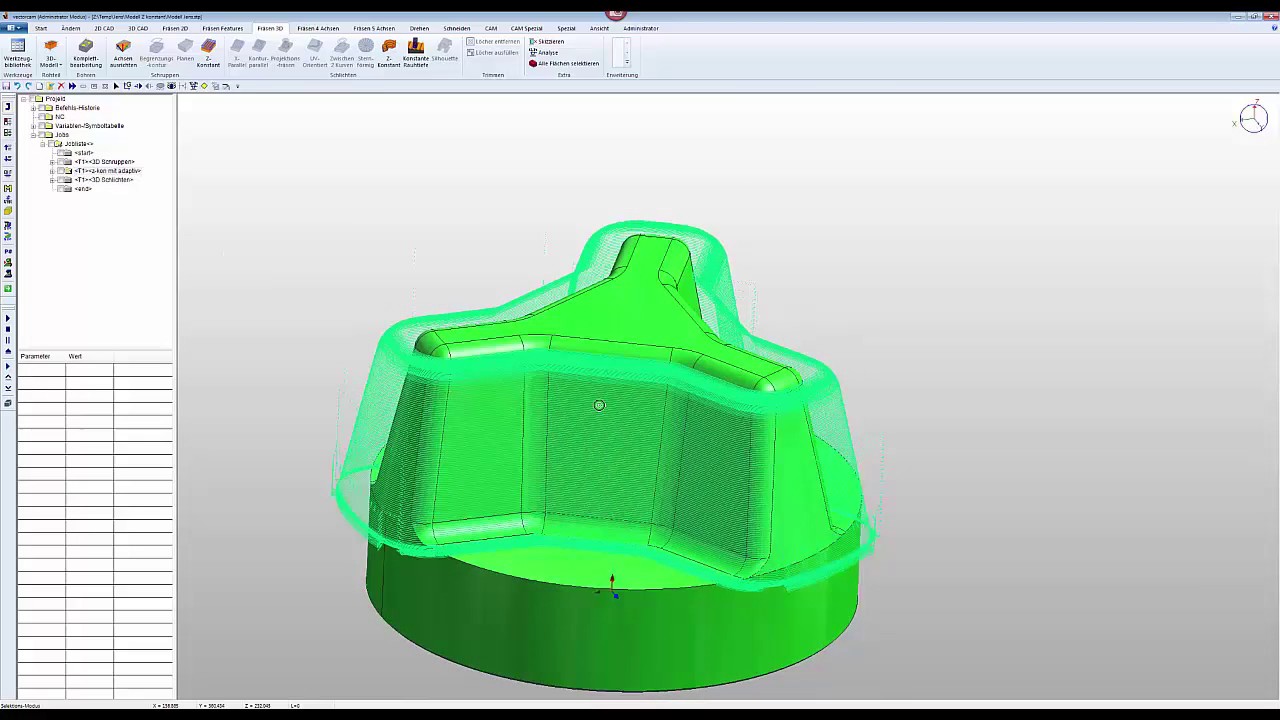This screenshot has width=1280, height=720.
Task: Click Alle Flächen selektieren
Action: 564,63
